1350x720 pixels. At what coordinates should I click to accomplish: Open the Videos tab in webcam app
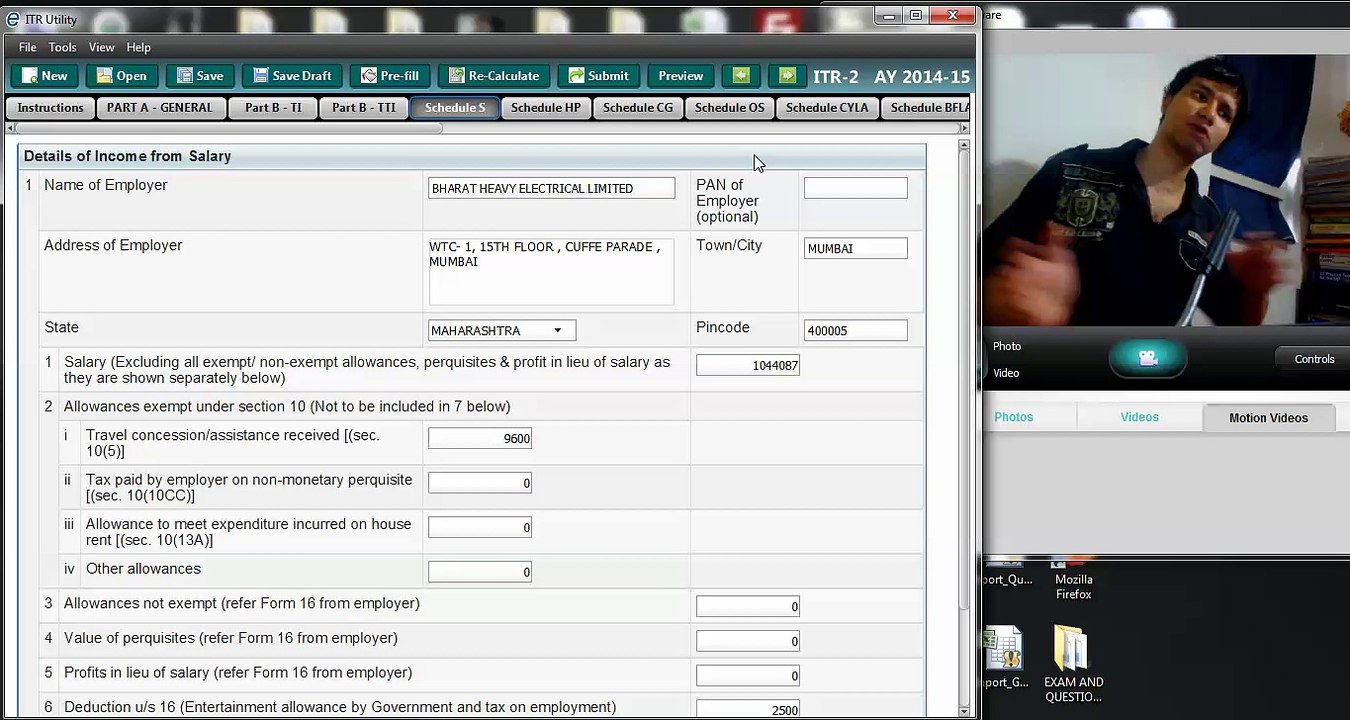tap(1139, 417)
